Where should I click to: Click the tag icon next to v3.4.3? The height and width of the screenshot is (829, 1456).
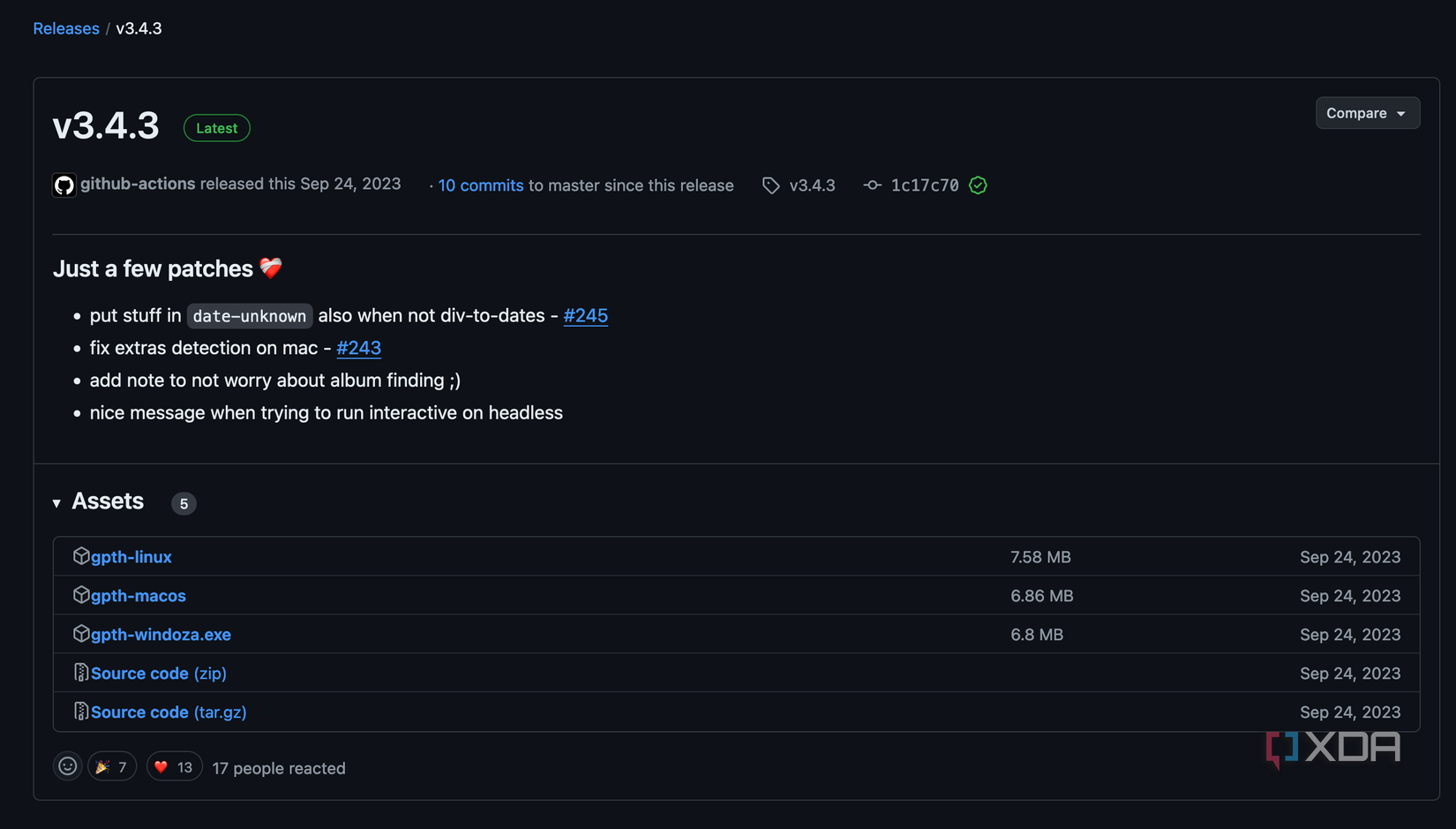[771, 185]
